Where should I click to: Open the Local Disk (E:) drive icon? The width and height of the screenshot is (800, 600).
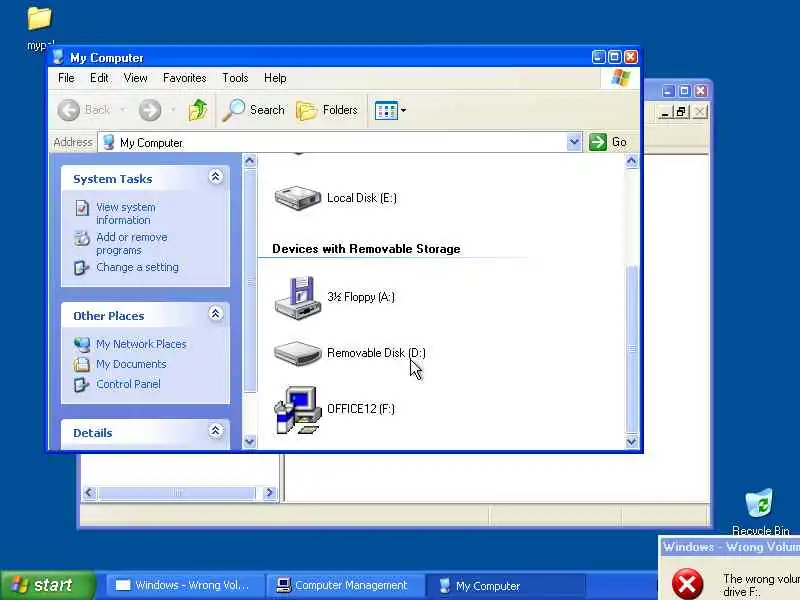pos(298,198)
